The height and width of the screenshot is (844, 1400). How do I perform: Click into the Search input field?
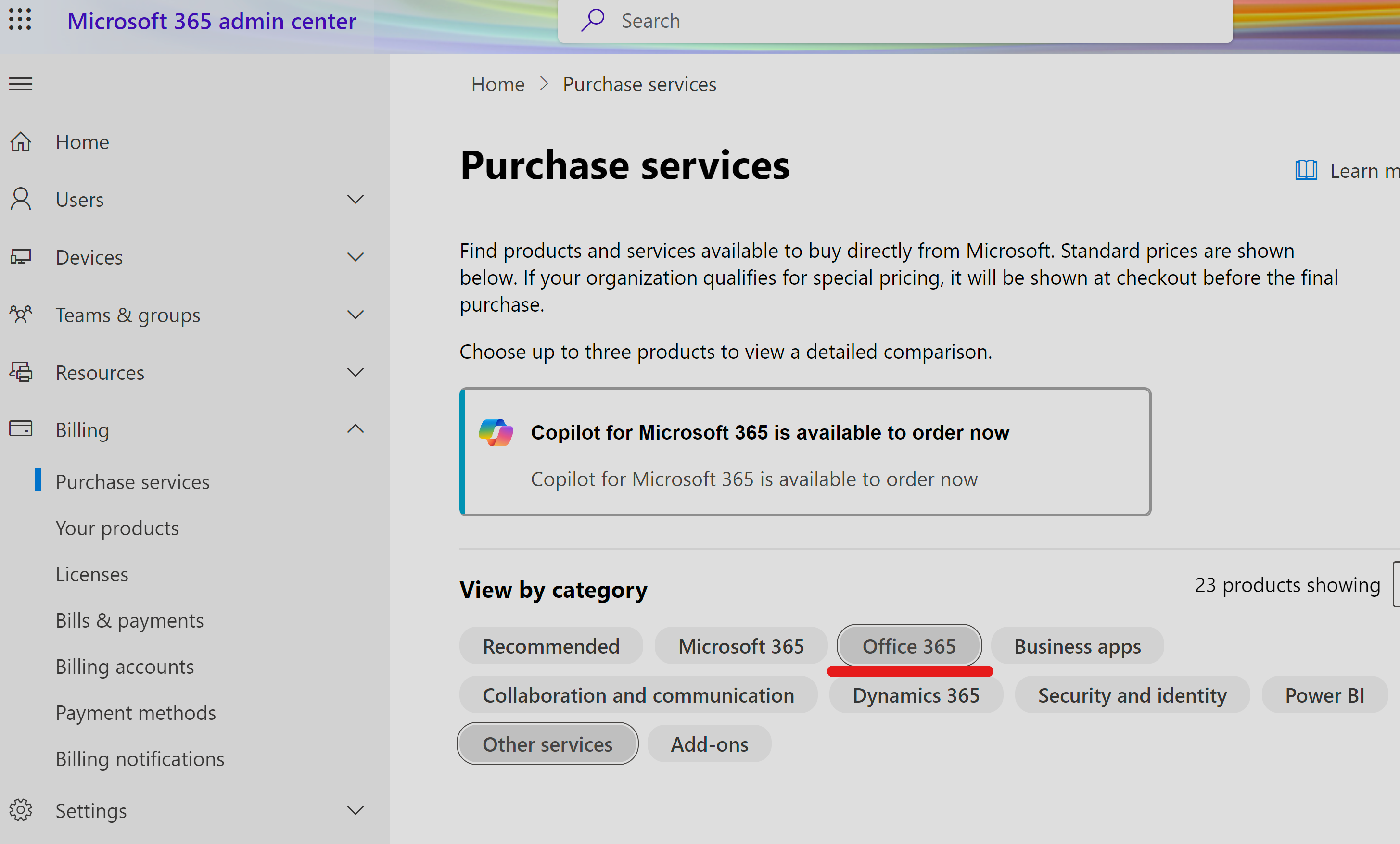(x=895, y=21)
